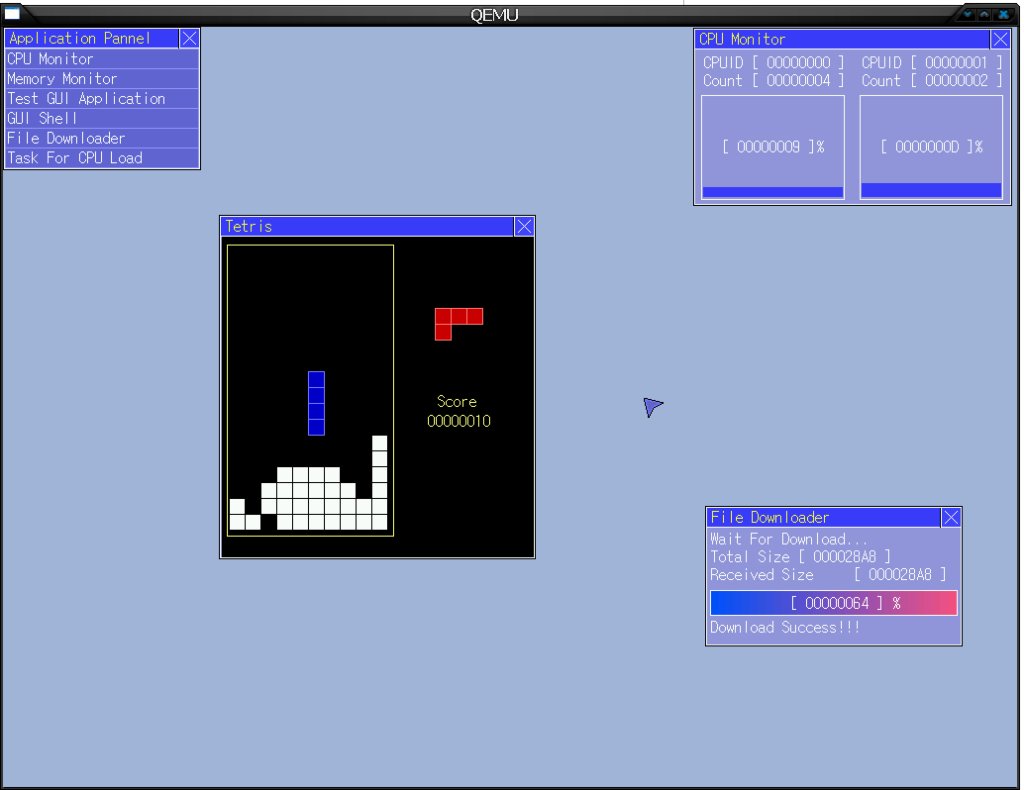Click CPU 00000000 load bar showing 00000009 %
Viewport: 1024px width, 790px height.
[x=773, y=147]
